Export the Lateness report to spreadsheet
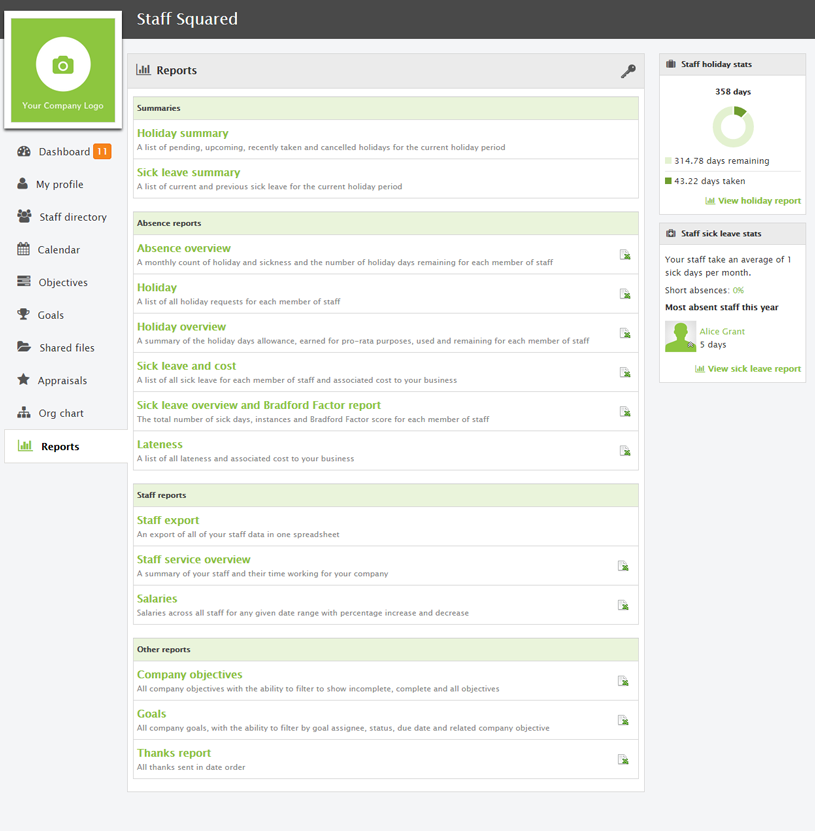This screenshot has width=815, height=831. (624, 450)
